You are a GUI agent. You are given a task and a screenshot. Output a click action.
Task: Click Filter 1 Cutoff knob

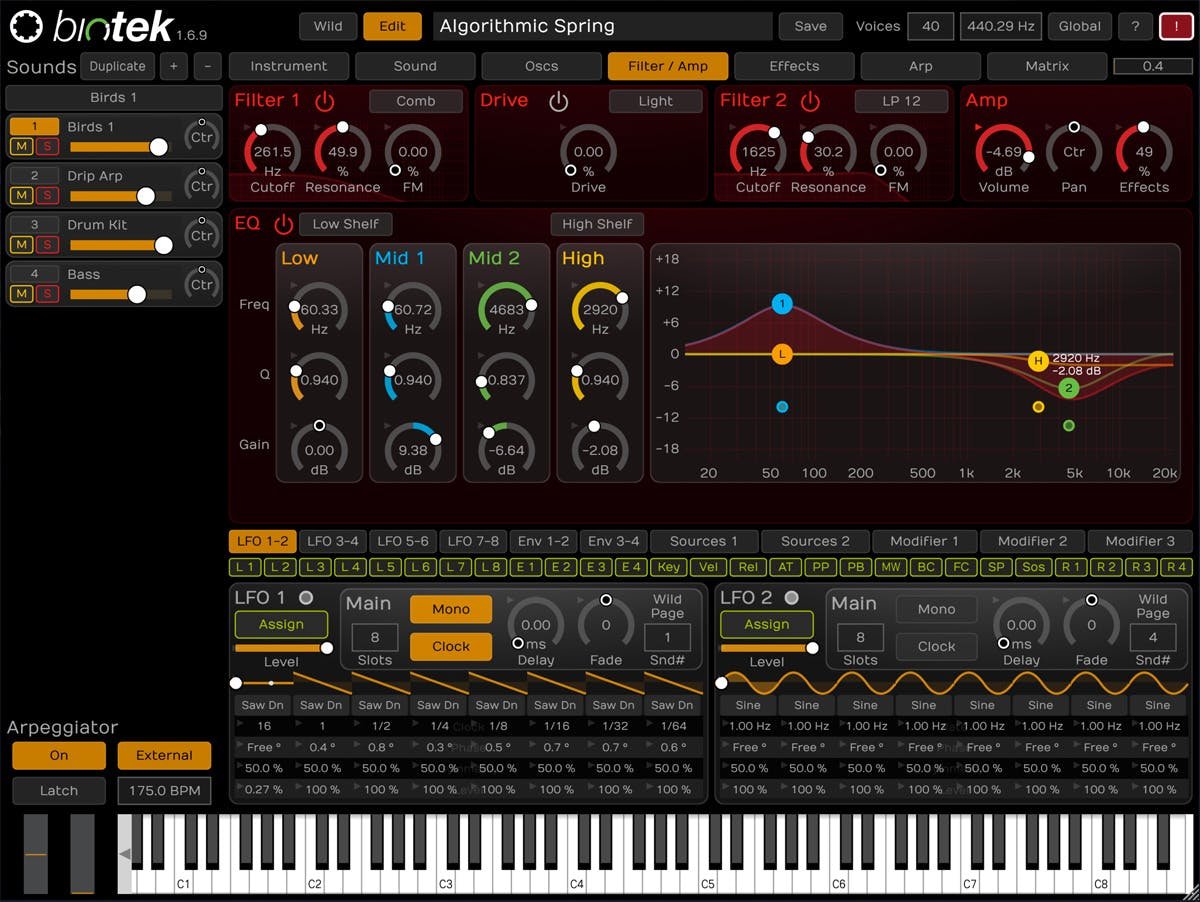point(272,152)
